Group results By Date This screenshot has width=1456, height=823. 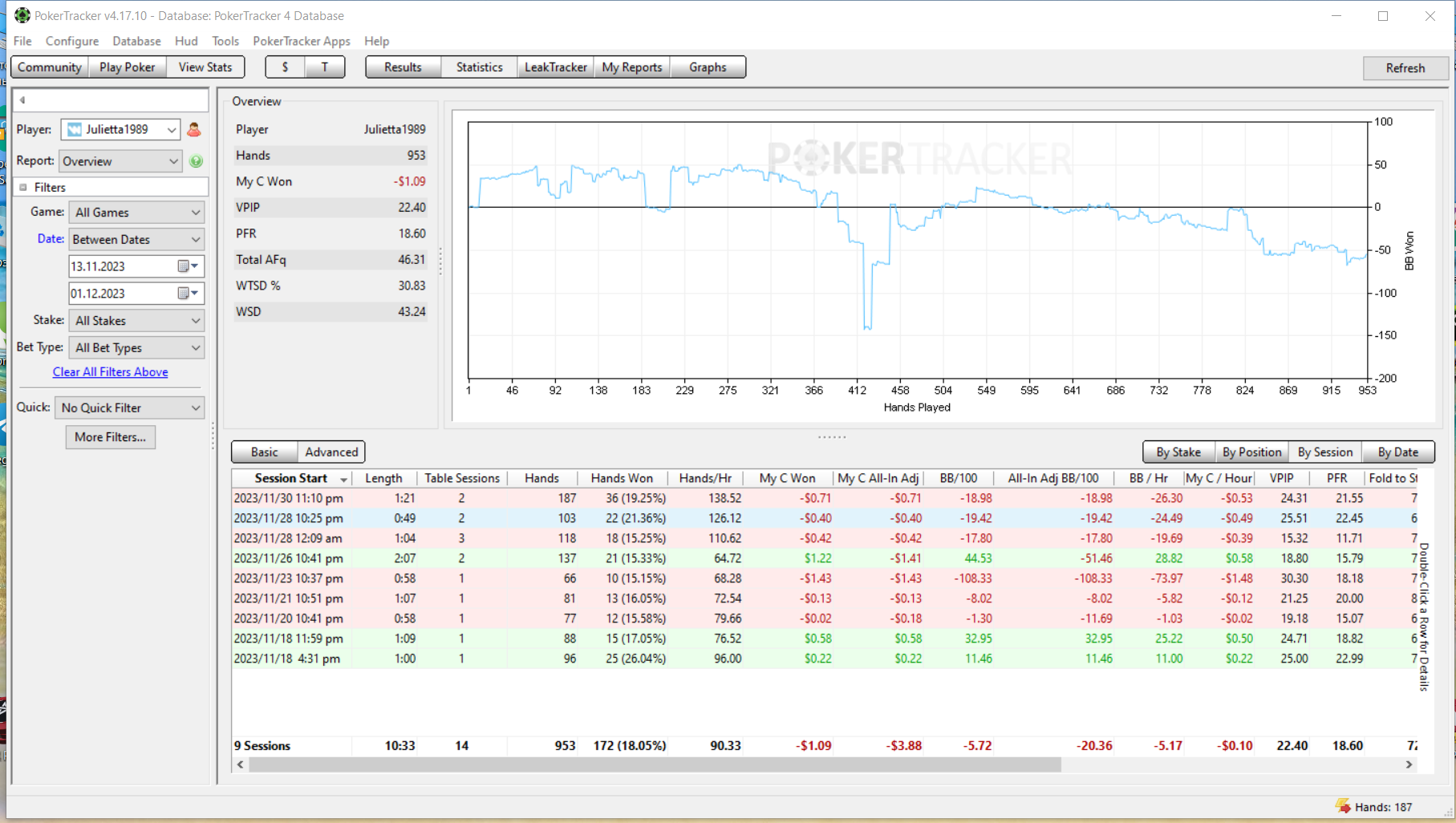click(1398, 452)
